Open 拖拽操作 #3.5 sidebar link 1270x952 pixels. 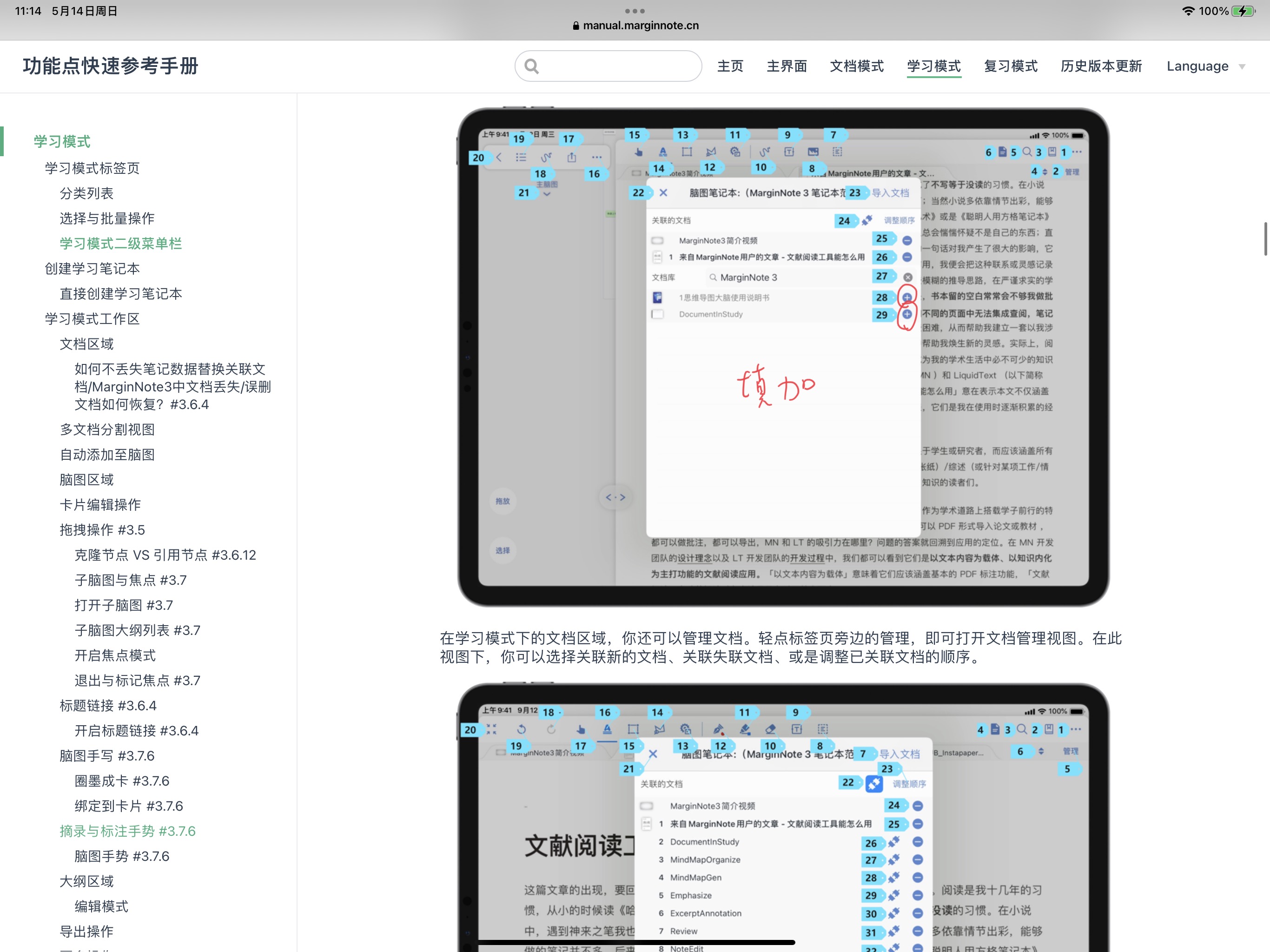[x=102, y=530]
